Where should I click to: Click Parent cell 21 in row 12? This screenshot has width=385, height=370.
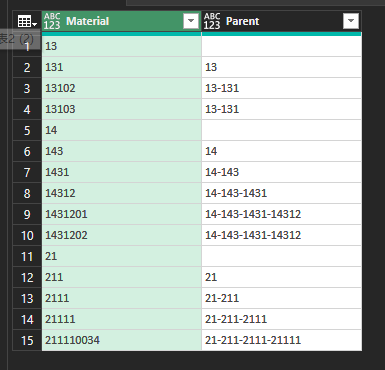pos(282,277)
